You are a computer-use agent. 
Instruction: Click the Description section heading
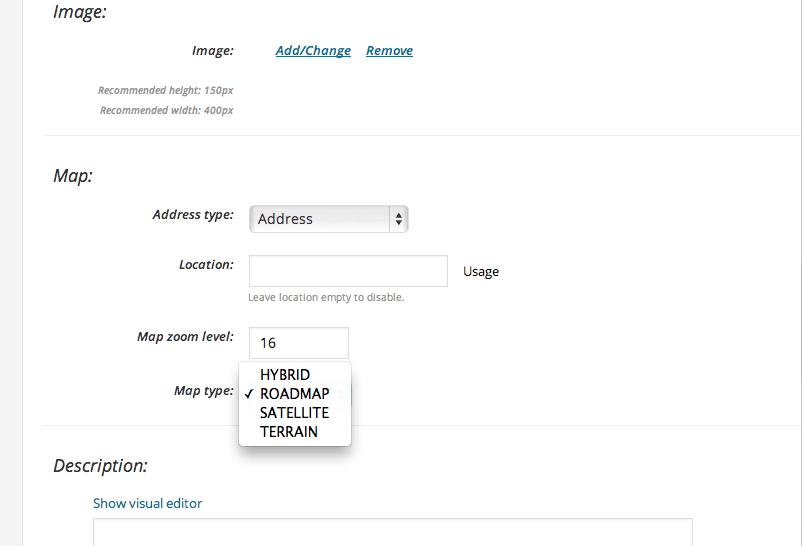click(100, 466)
